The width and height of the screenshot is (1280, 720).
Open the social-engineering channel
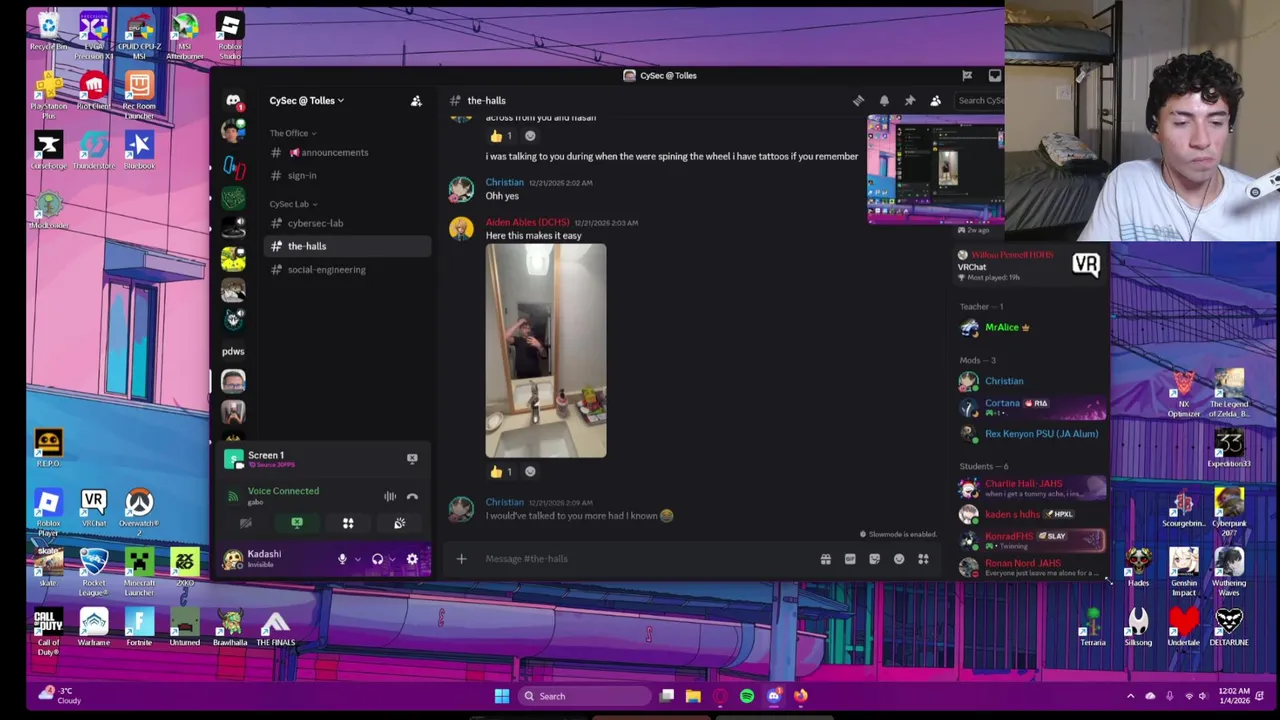click(348, 270)
